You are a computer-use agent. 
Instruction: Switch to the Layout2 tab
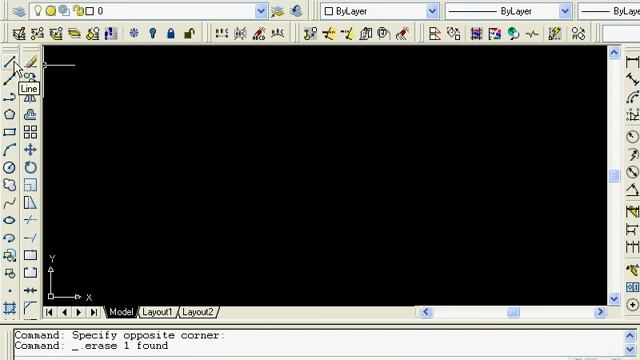coord(198,312)
